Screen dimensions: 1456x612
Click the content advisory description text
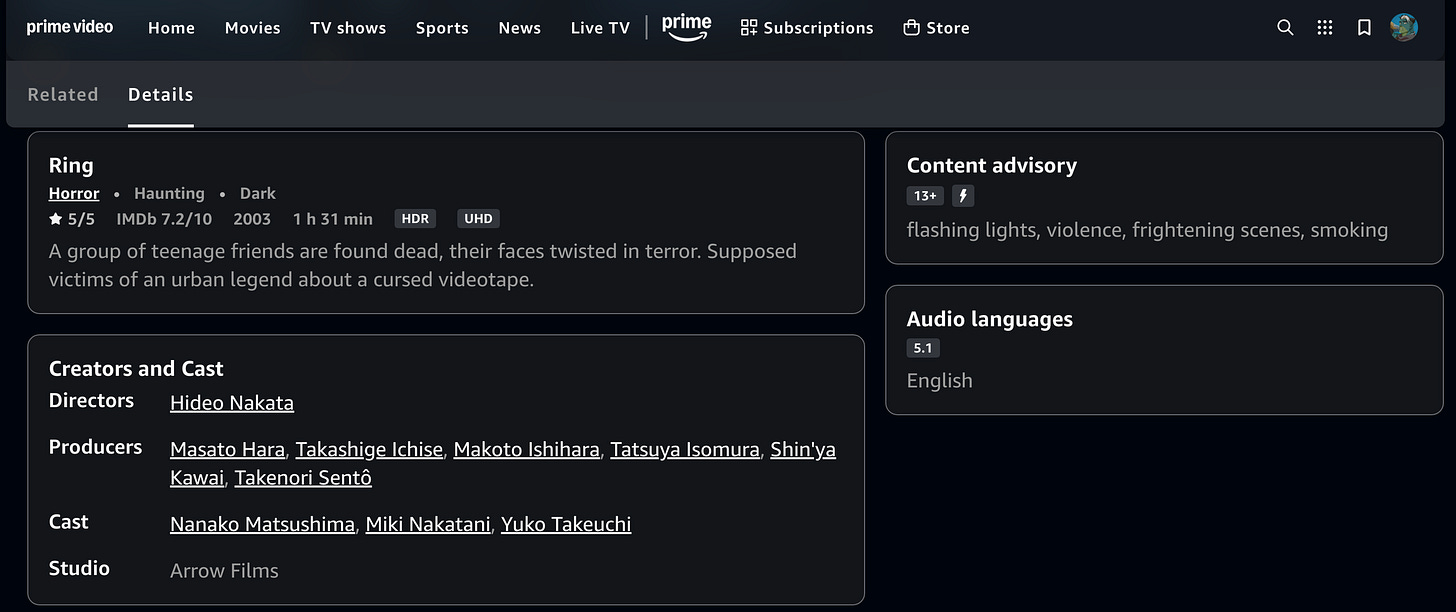[x=1147, y=230]
